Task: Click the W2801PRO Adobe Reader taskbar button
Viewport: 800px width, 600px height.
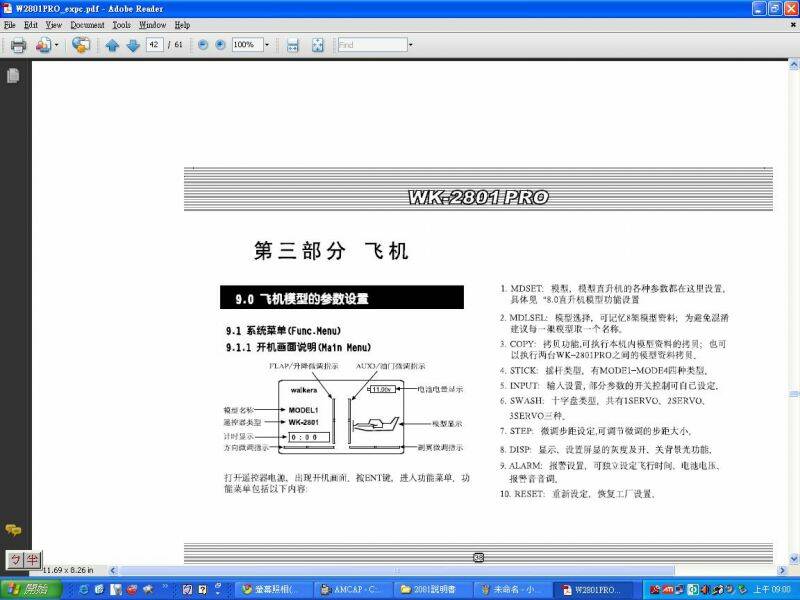Action: (592, 590)
